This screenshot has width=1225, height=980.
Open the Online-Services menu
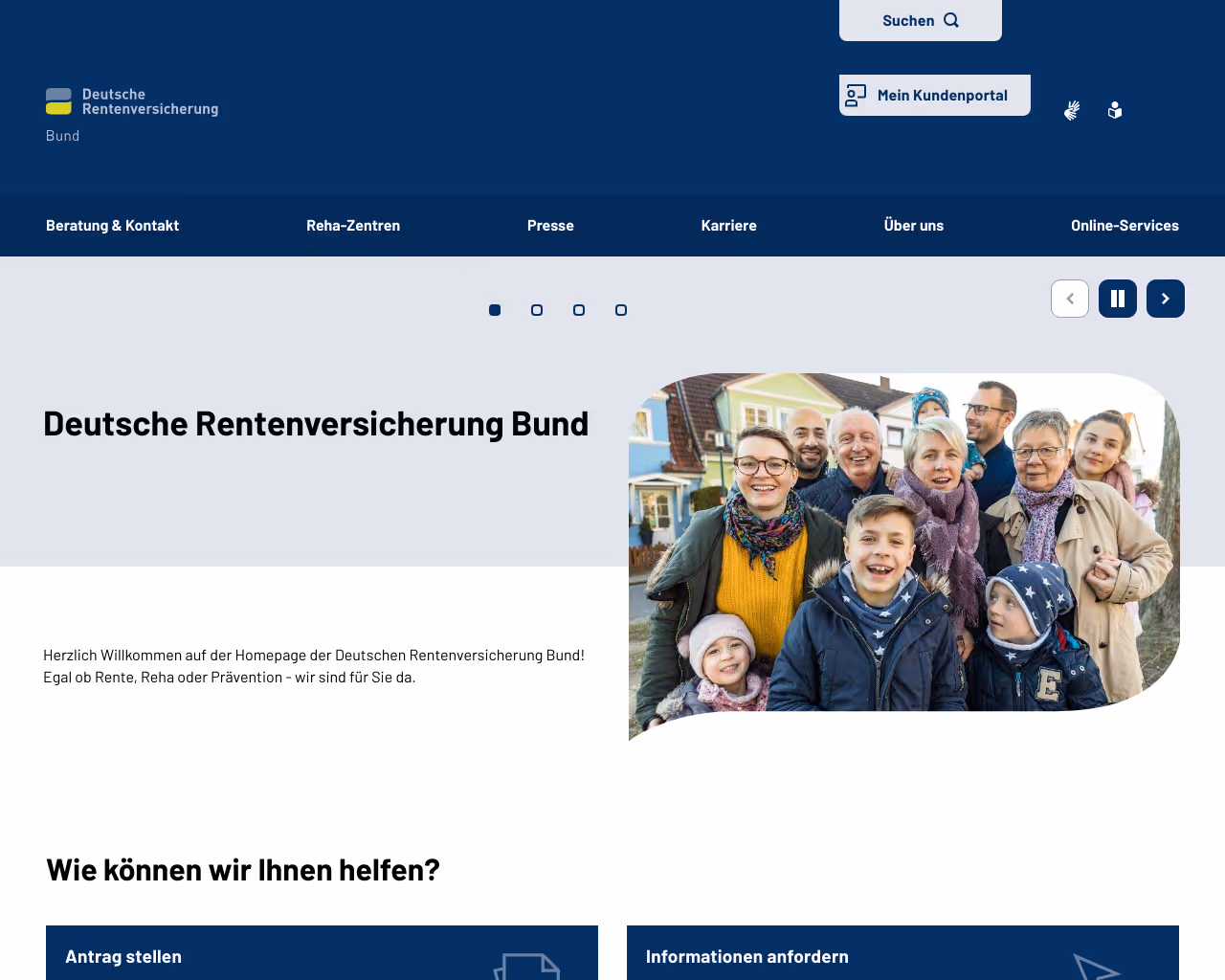1125,226
